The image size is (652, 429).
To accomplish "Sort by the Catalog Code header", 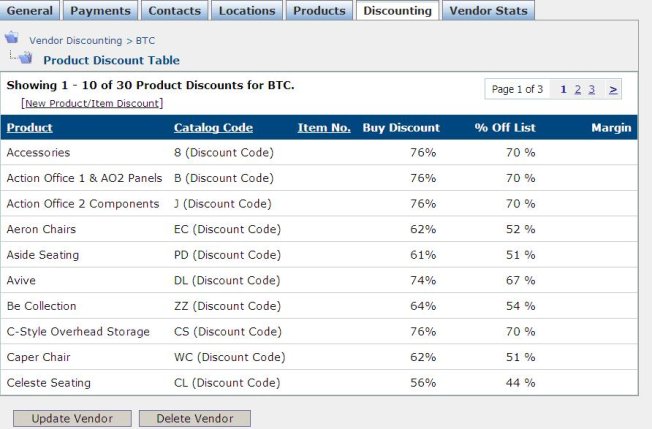I will click(x=213, y=128).
